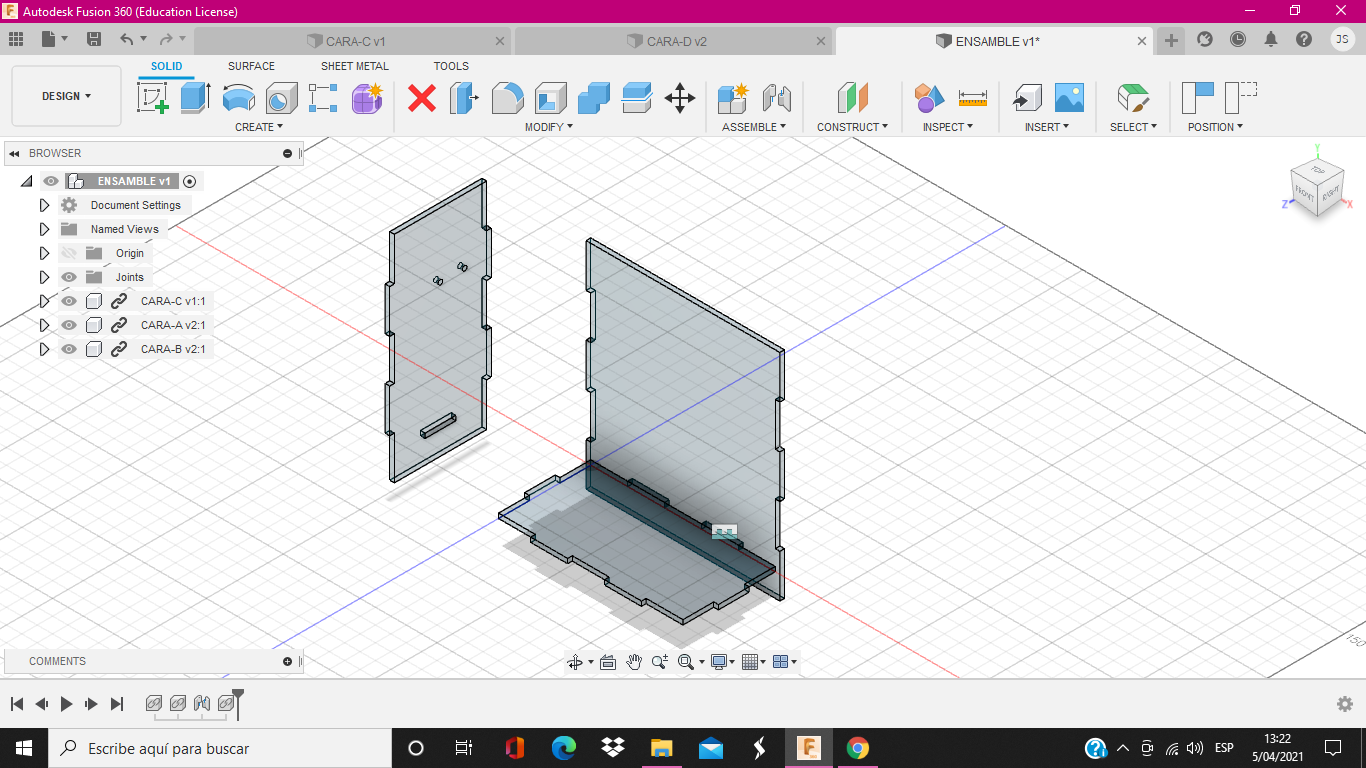Select the Extrude tool
1366x768 pixels.
[x=195, y=98]
